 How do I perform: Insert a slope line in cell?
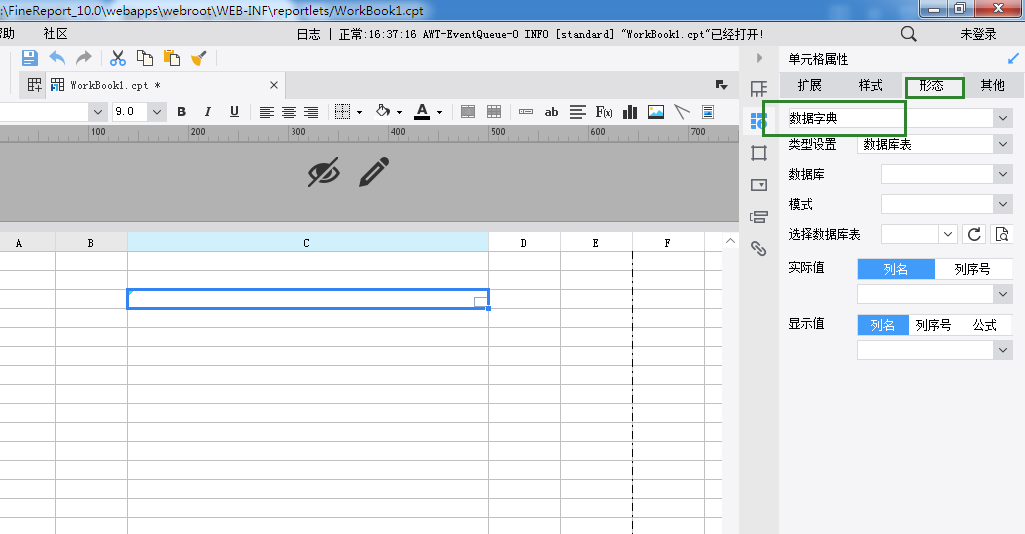(x=682, y=112)
